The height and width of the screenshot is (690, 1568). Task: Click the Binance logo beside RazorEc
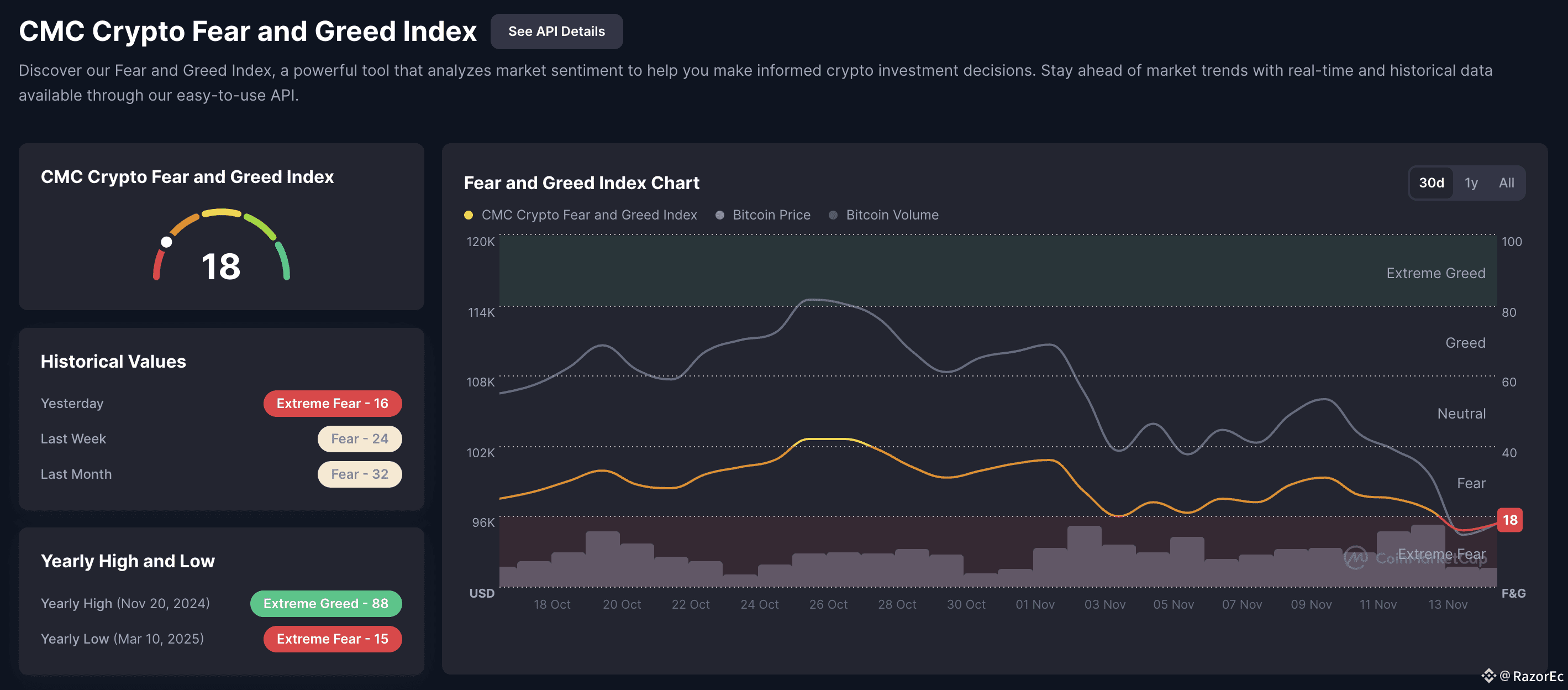(1489, 676)
